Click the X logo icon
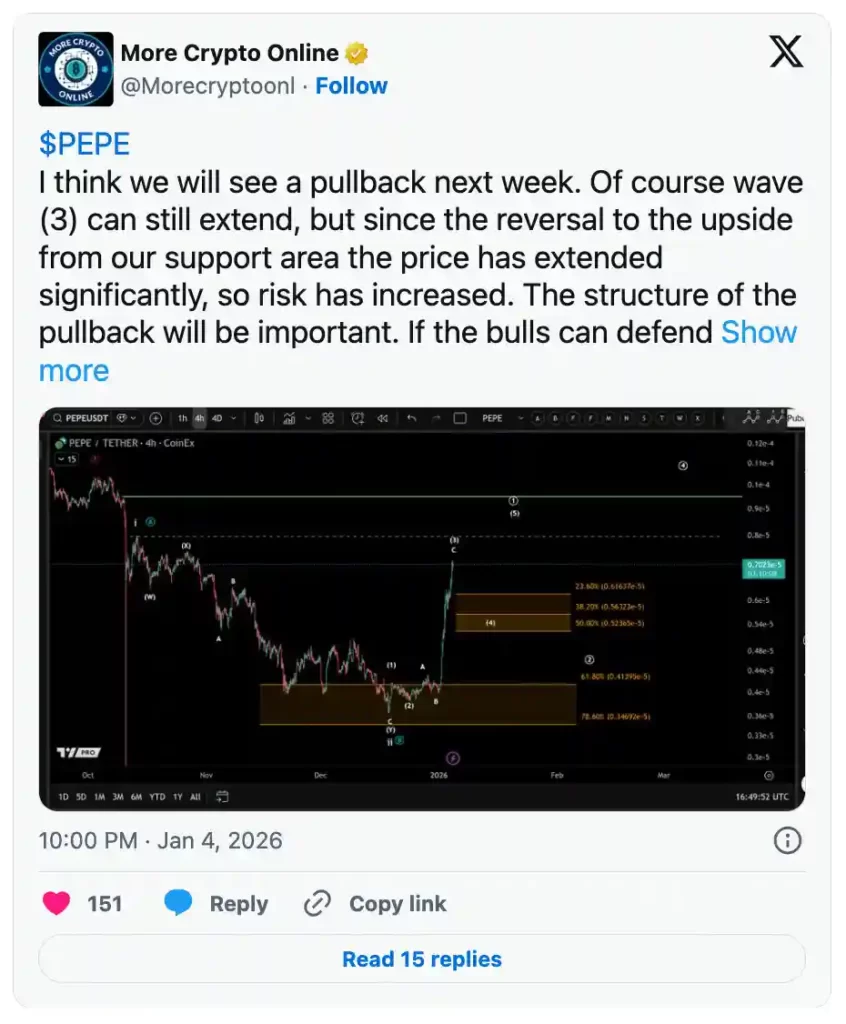Screen dimensions: 846x1024 pyautogui.click(x=786, y=53)
